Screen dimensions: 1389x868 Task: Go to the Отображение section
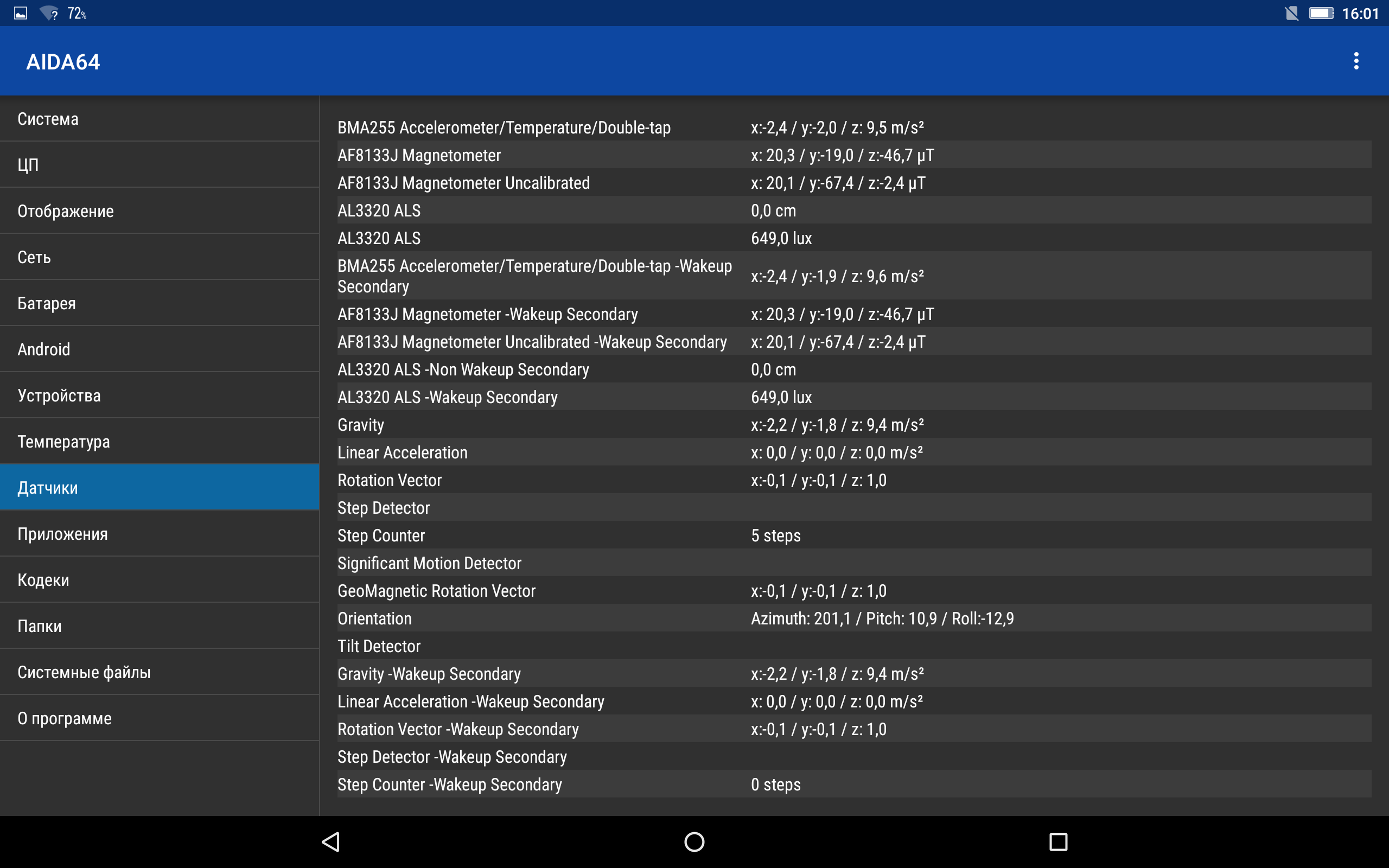tap(160, 210)
